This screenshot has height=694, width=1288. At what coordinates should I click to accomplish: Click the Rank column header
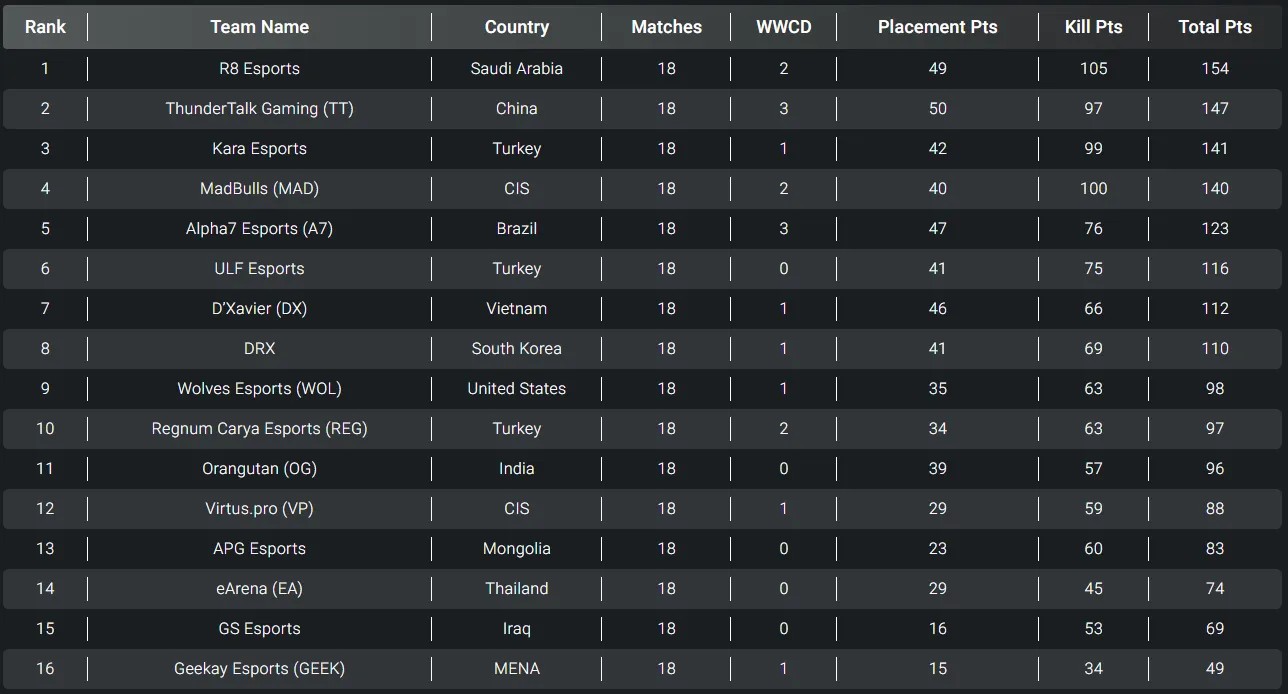pos(45,27)
